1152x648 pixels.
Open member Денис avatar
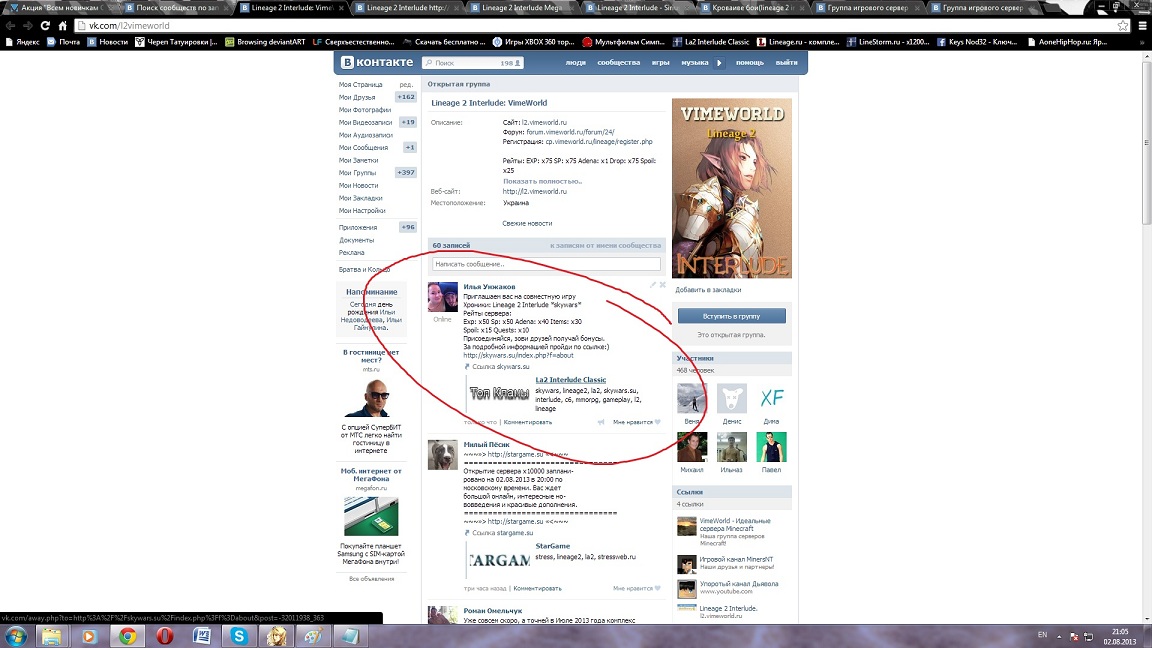point(732,398)
